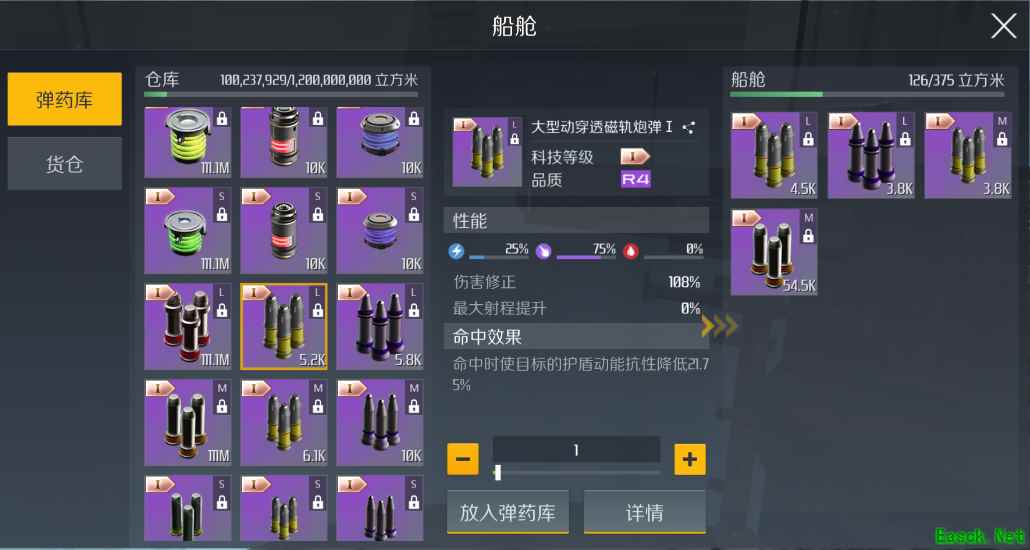Decrease quantity with the minus button
This screenshot has height=550, width=1030.
462,459
